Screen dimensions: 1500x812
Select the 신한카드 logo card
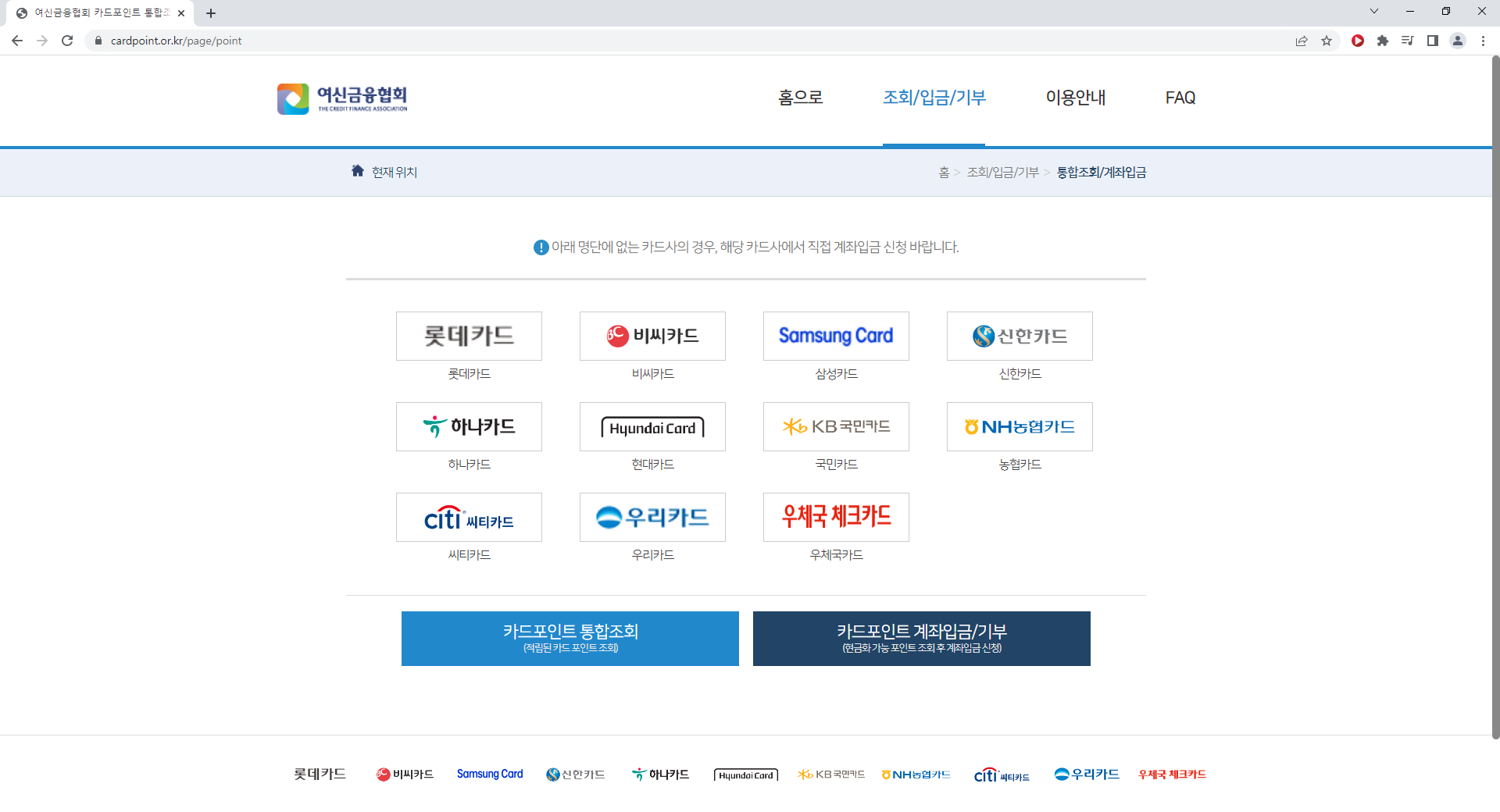[1020, 336]
